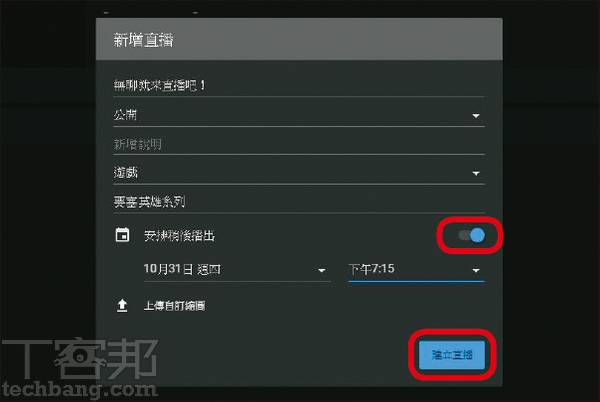The width and height of the screenshot is (600, 402).
Task: Open the 10月31日 週四 date picker
Action: tap(236, 269)
